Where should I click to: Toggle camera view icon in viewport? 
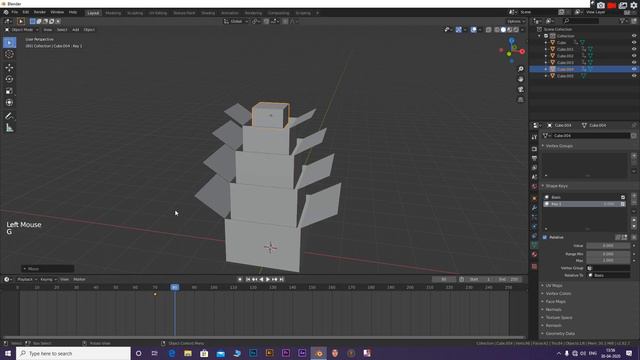click(x=521, y=89)
